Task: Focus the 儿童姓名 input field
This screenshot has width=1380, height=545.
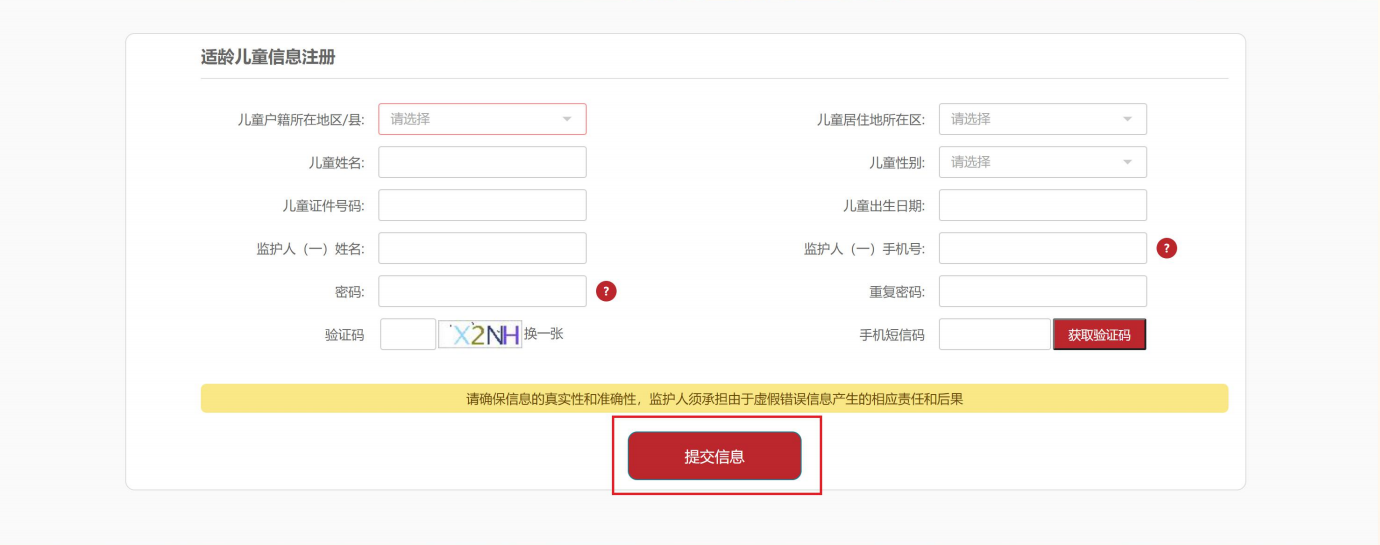Action: coord(482,162)
